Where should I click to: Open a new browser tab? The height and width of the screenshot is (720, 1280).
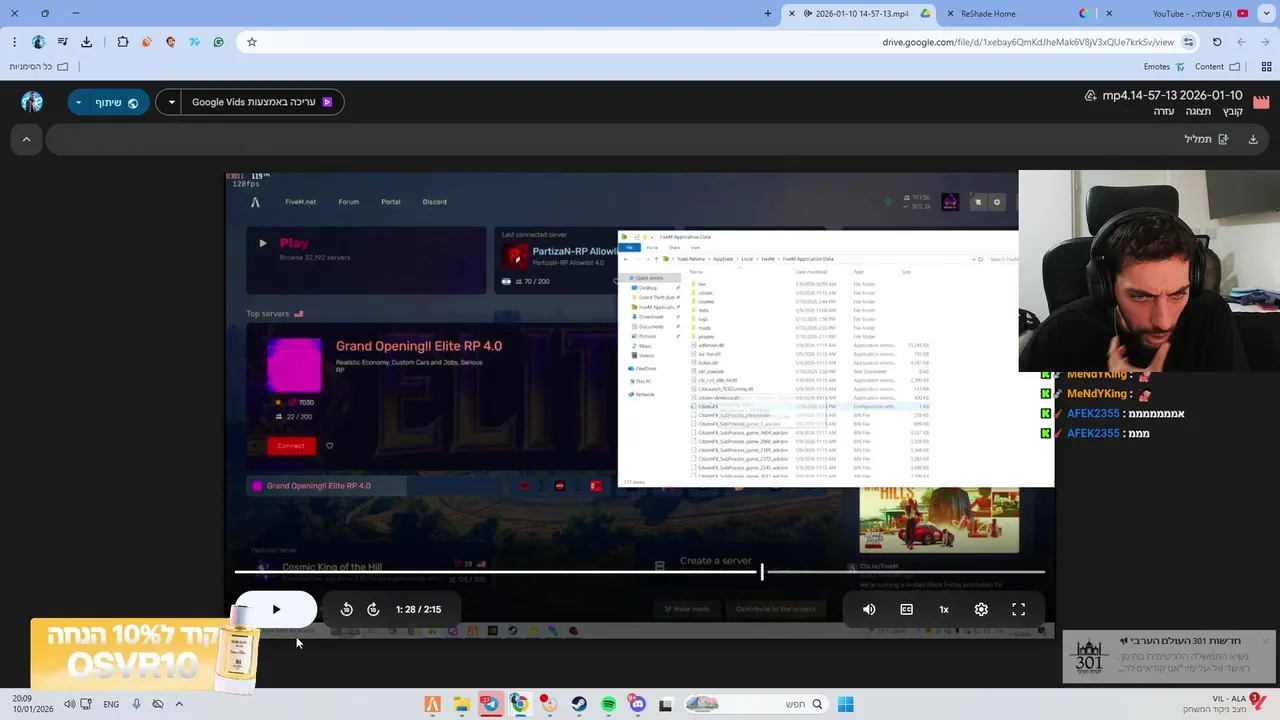pos(768,14)
